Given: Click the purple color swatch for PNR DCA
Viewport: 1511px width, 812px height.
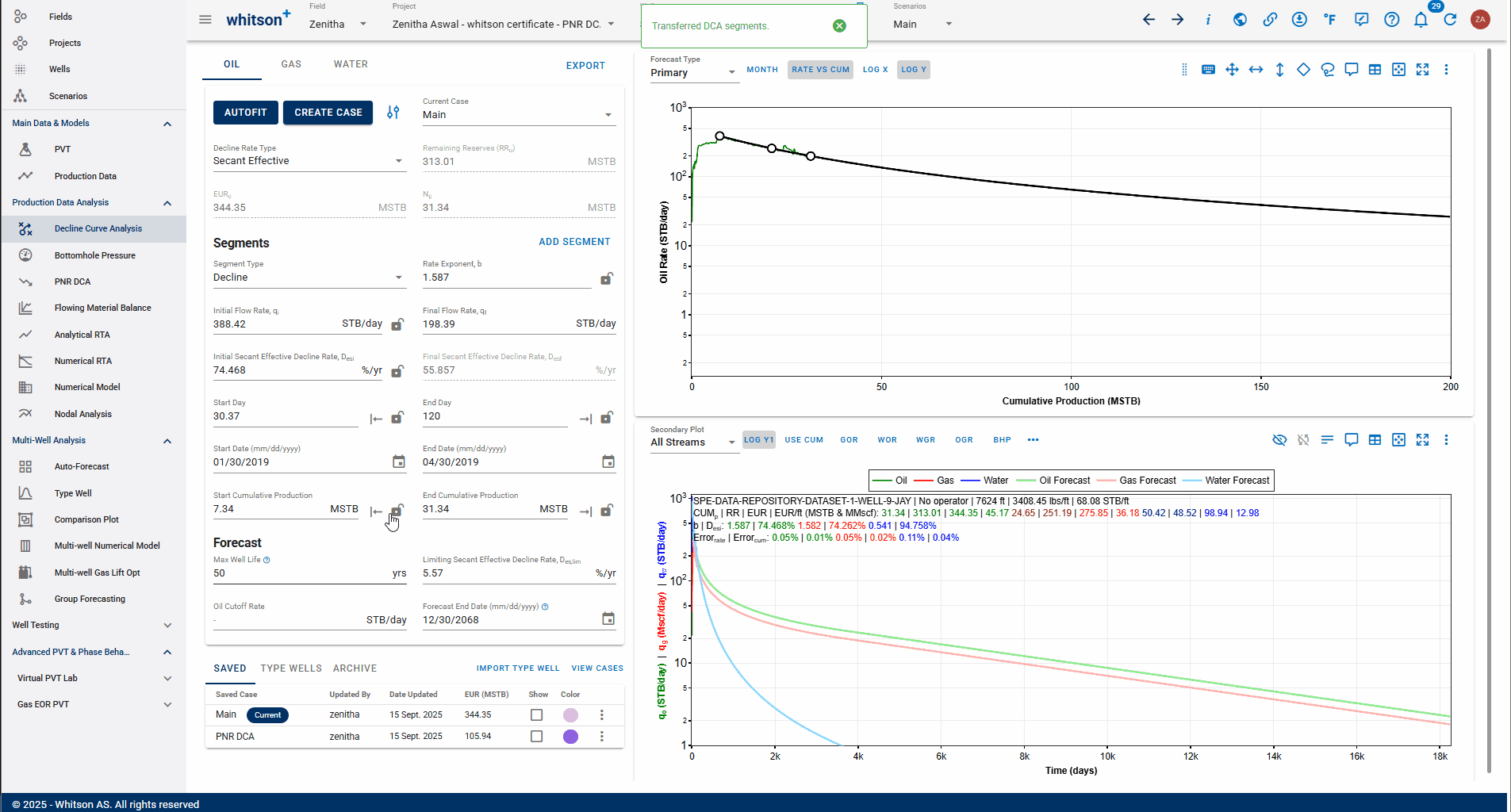Looking at the screenshot, I should point(570,737).
